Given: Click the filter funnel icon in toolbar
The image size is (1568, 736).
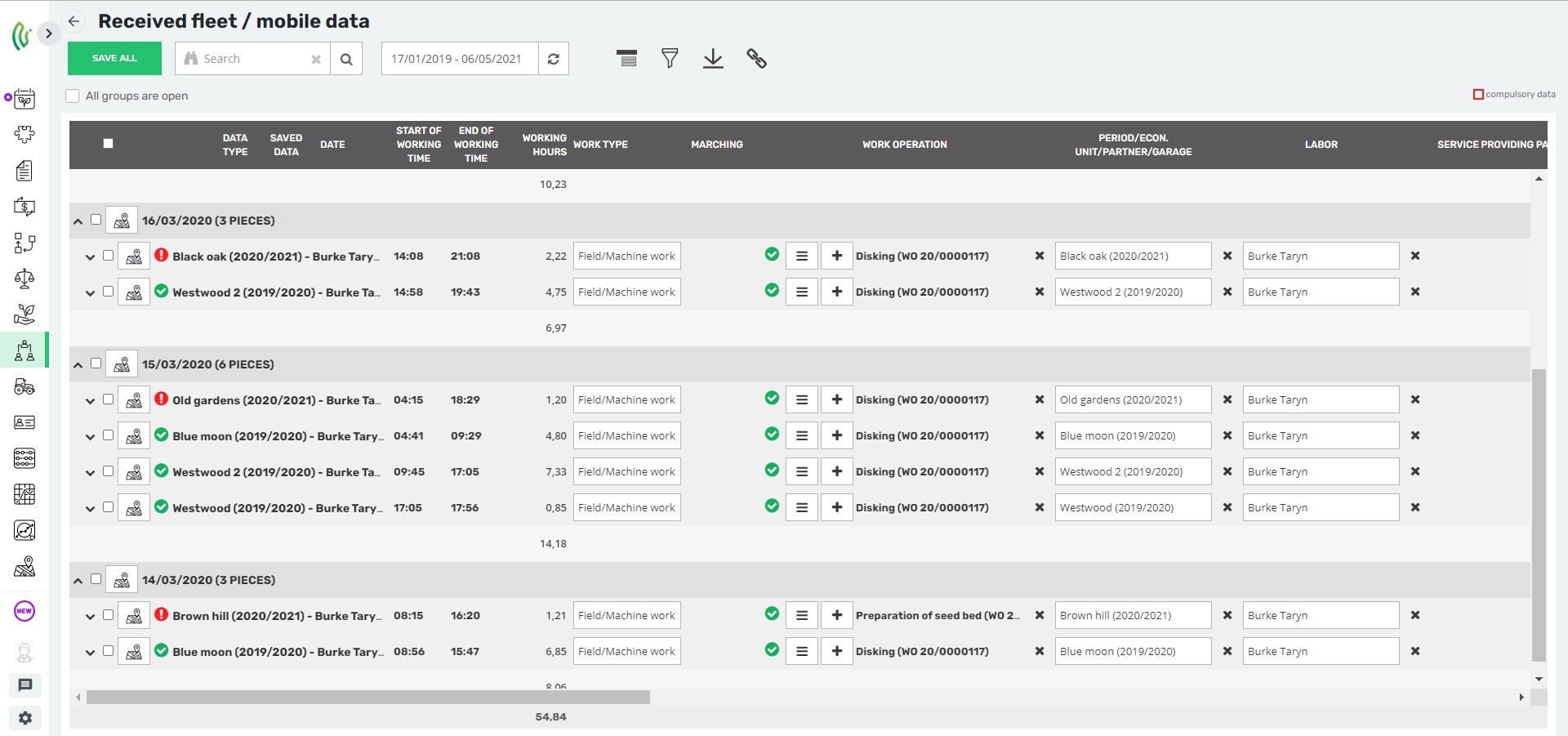Looking at the screenshot, I should click(x=670, y=58).
